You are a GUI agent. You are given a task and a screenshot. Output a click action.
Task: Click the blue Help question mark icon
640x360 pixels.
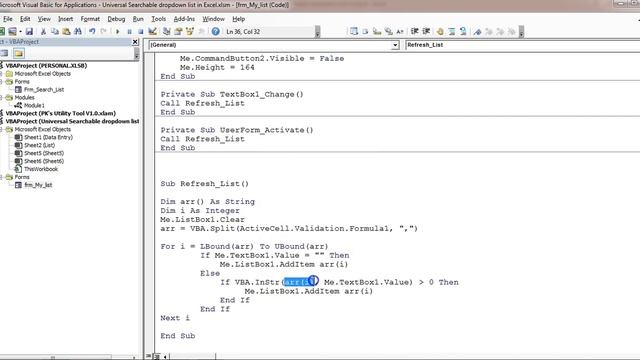[x=216, y=31]
